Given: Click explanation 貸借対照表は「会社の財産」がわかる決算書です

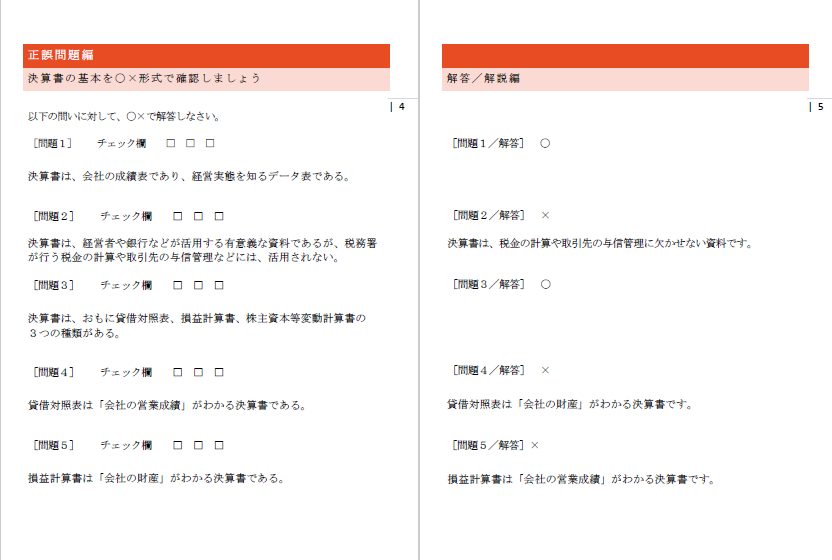Looking at the screenshot, I should tap(570, 404).
